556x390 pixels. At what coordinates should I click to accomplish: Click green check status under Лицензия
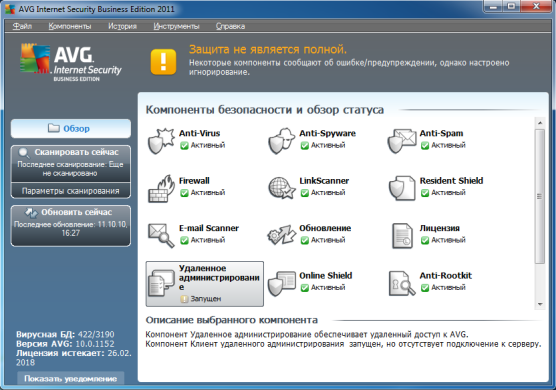(425, 240)
